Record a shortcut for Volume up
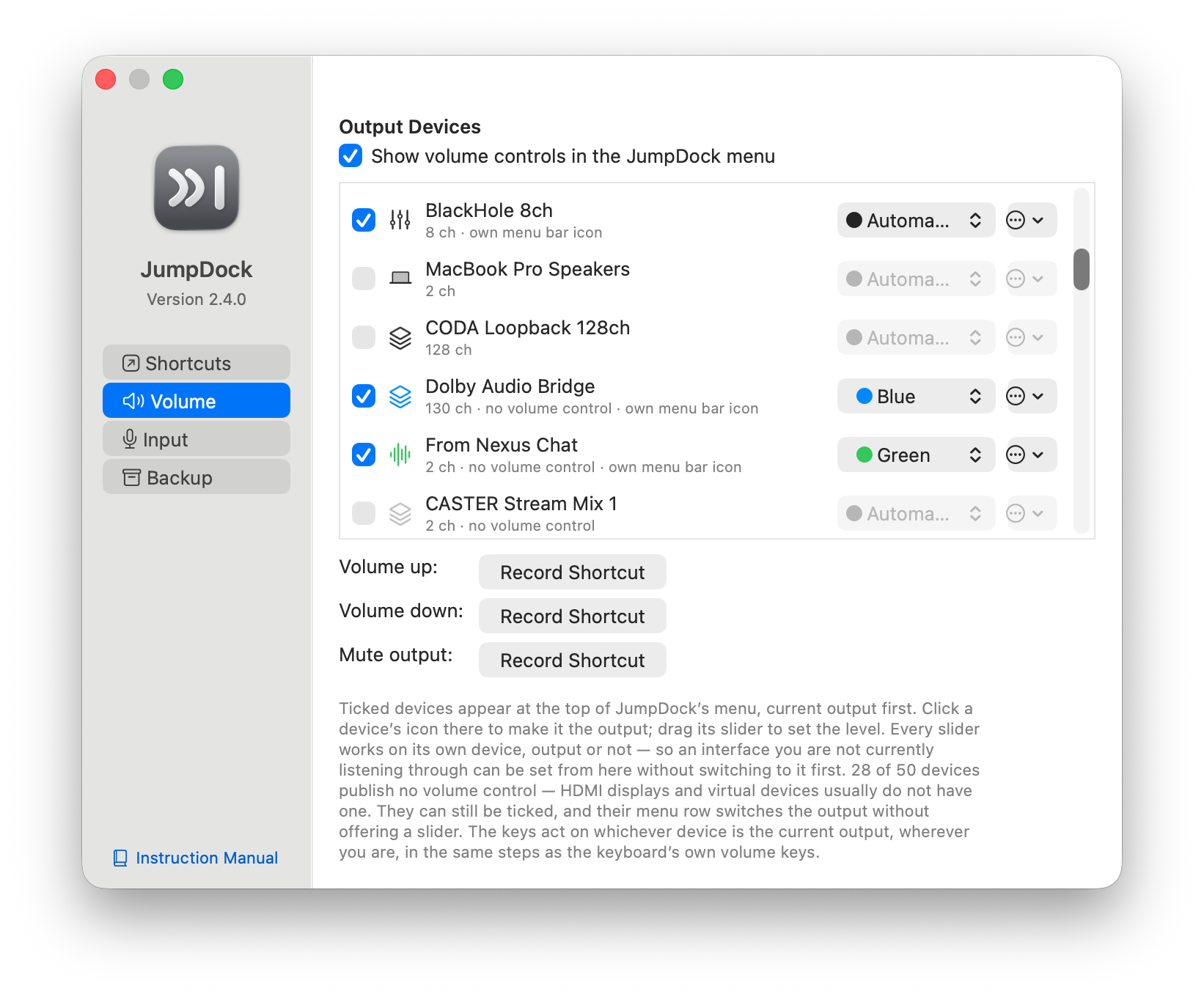 coord(572,572)
